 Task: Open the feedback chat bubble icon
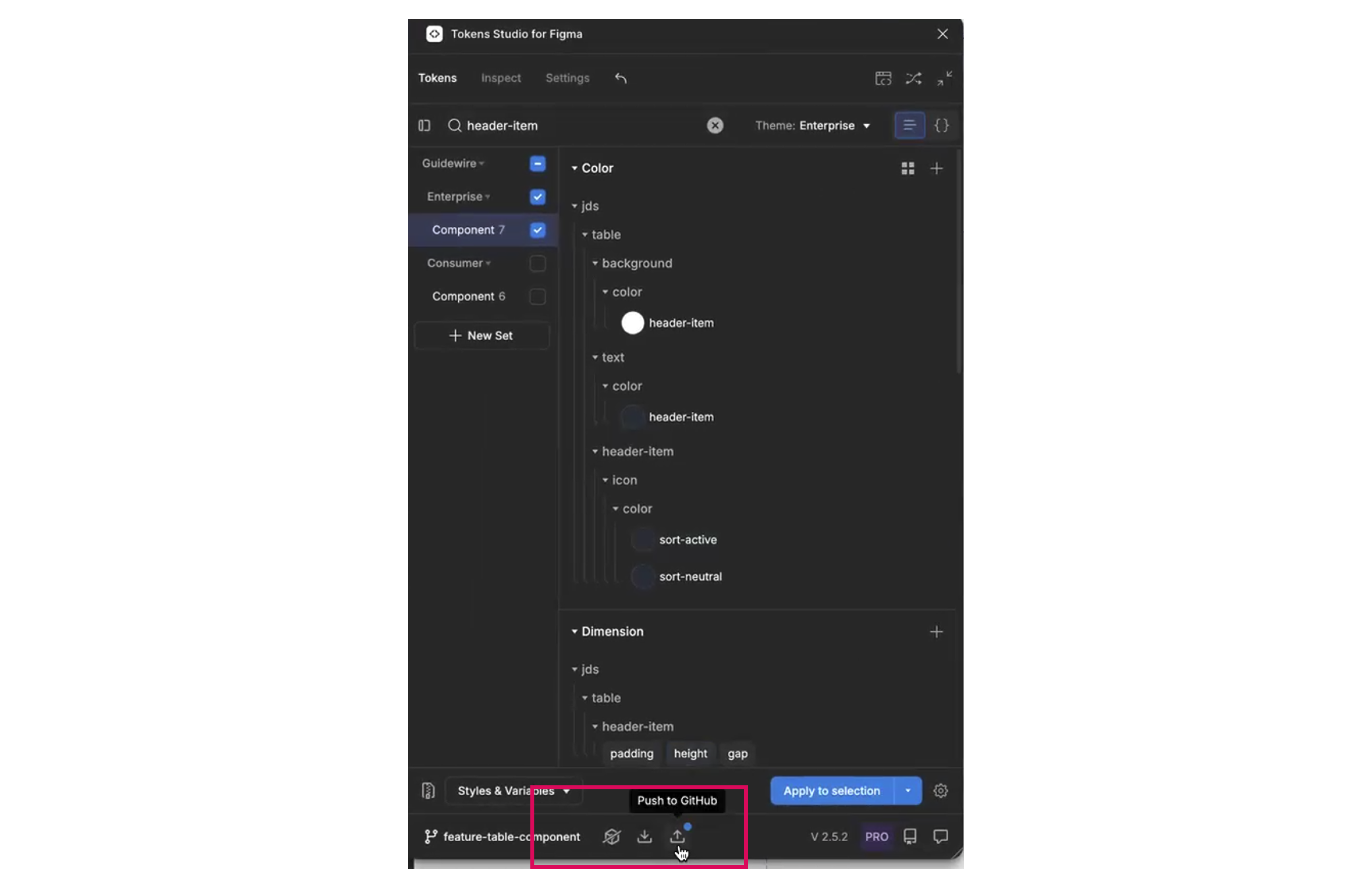coord(940,836)
